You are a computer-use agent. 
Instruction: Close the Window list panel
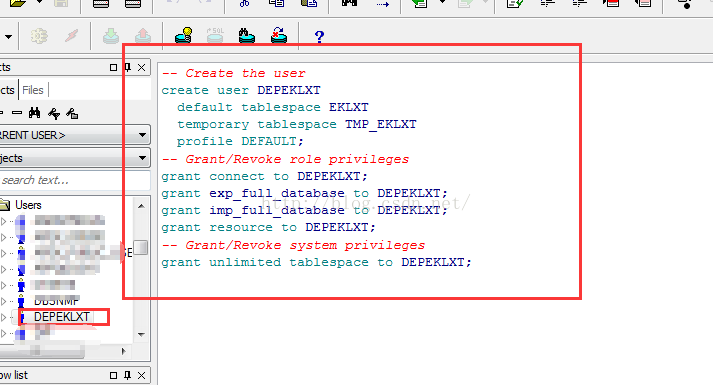tap(141, 375)
